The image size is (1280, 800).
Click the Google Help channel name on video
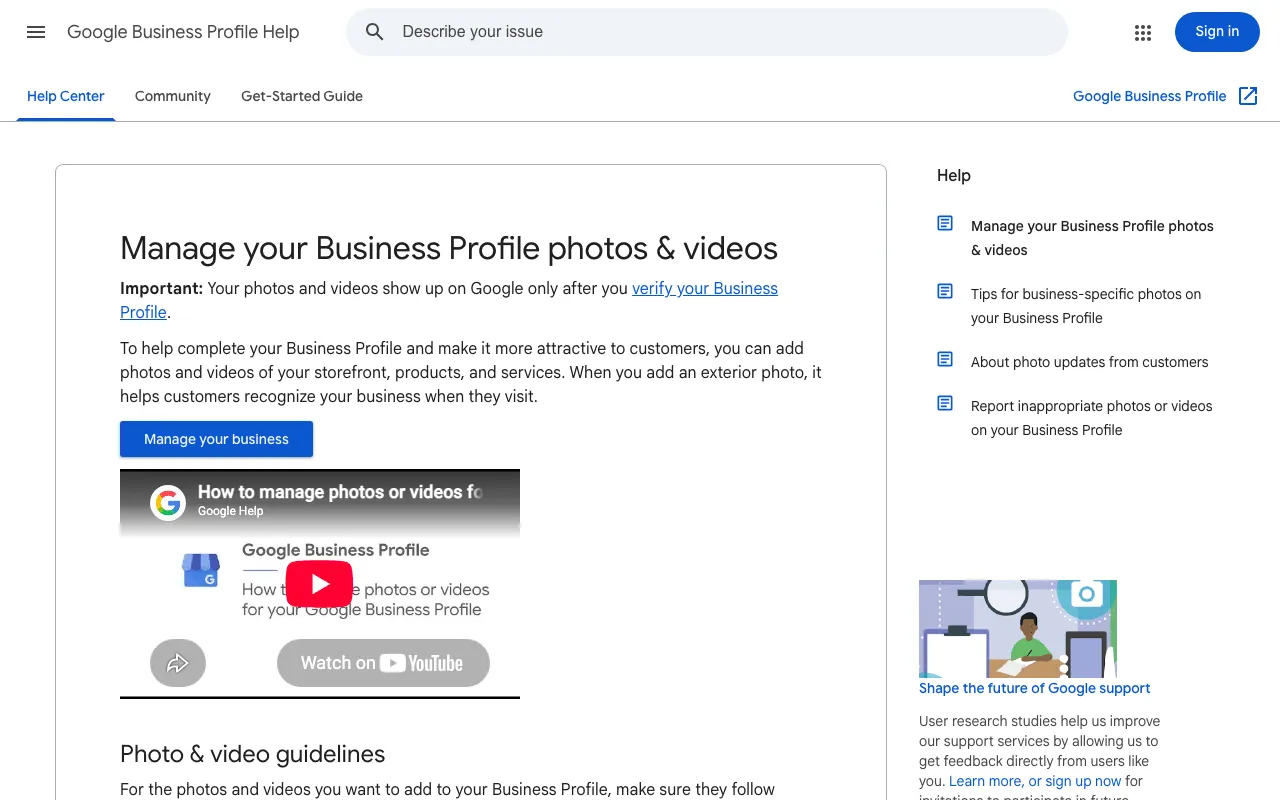point(230,511)
